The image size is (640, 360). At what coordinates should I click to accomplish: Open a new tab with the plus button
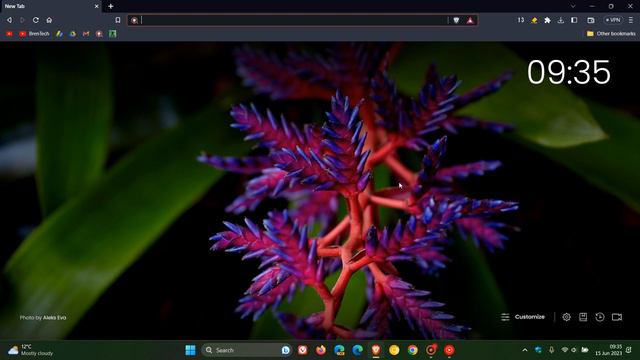point(111,6)
